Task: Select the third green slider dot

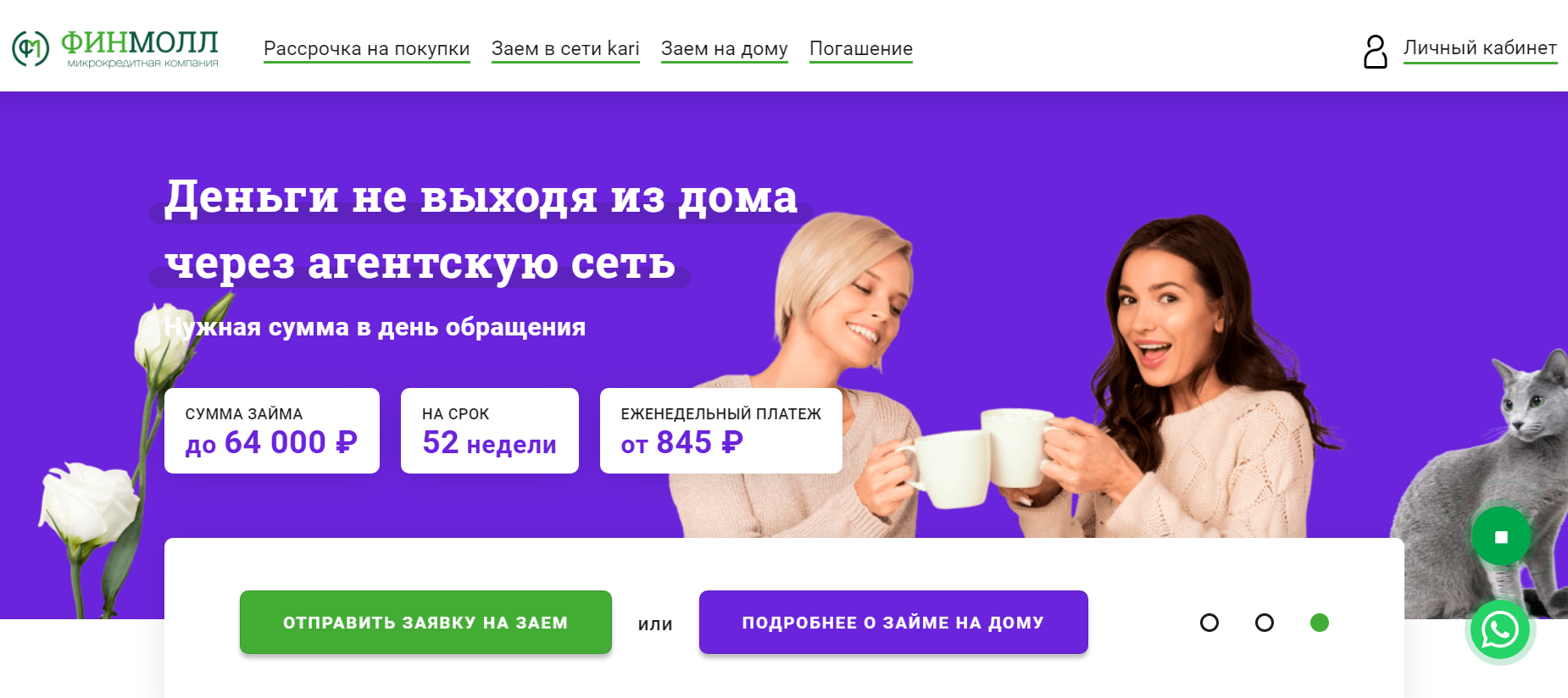Action: pyautogui.click(x=1320, y=623)
